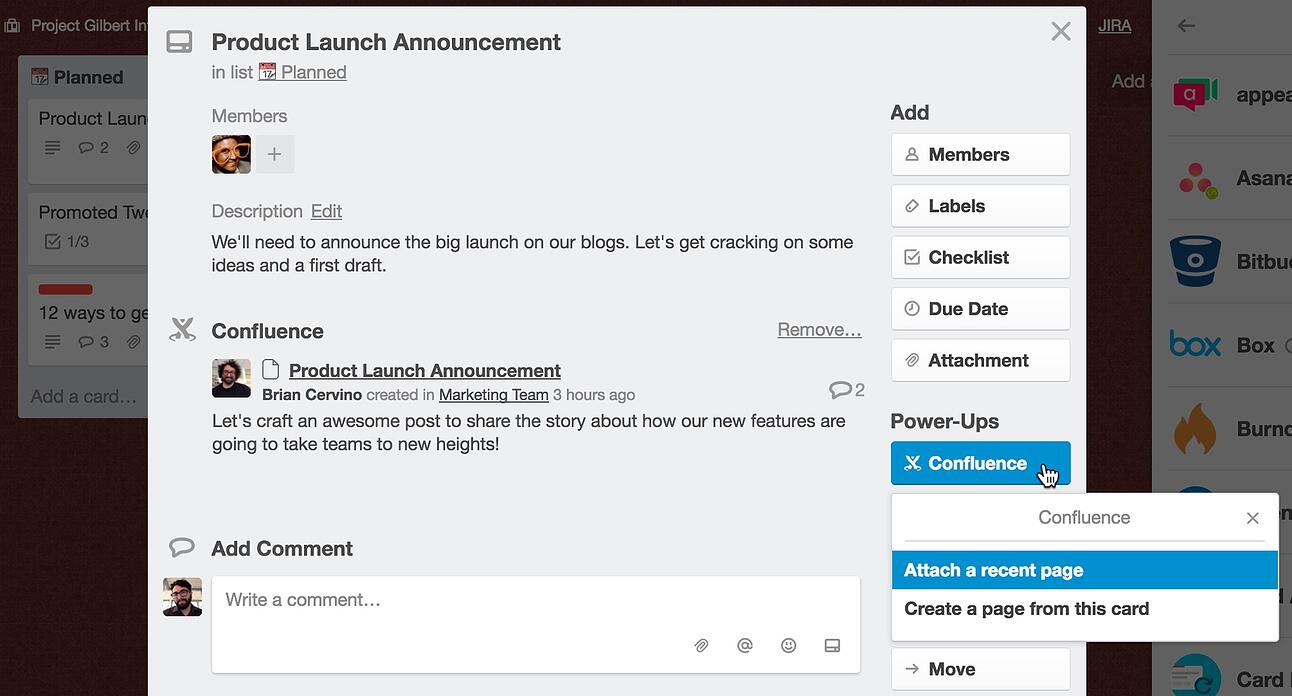Image resolution: width=1292 pixels, height=696 pixels.
Task: Set a Due Date
Action: 980,309
